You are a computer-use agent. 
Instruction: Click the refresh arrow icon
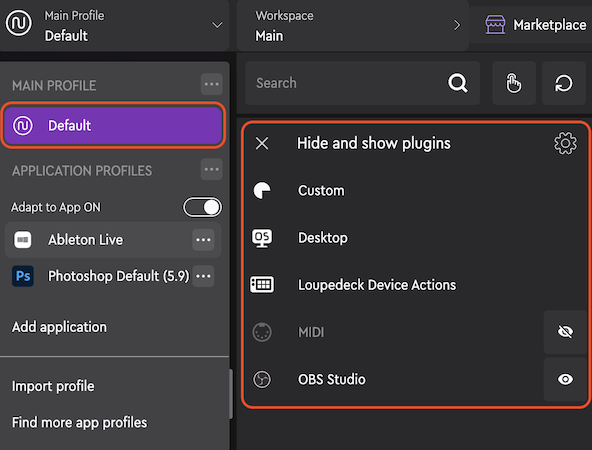[x=564, y=83]
